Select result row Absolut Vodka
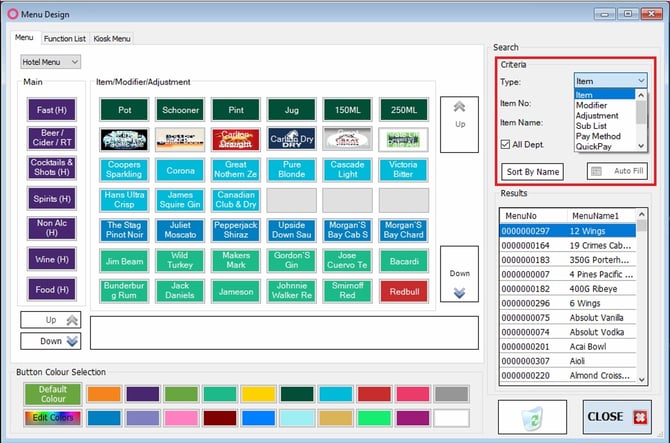This screenshot has width=670, height=443. click(x=567, y=332)
